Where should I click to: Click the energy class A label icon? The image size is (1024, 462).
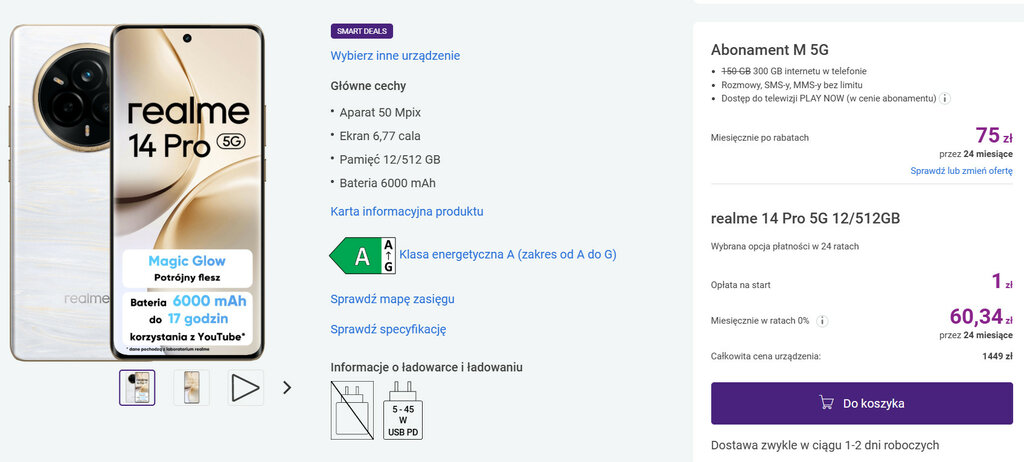point(362,256)
